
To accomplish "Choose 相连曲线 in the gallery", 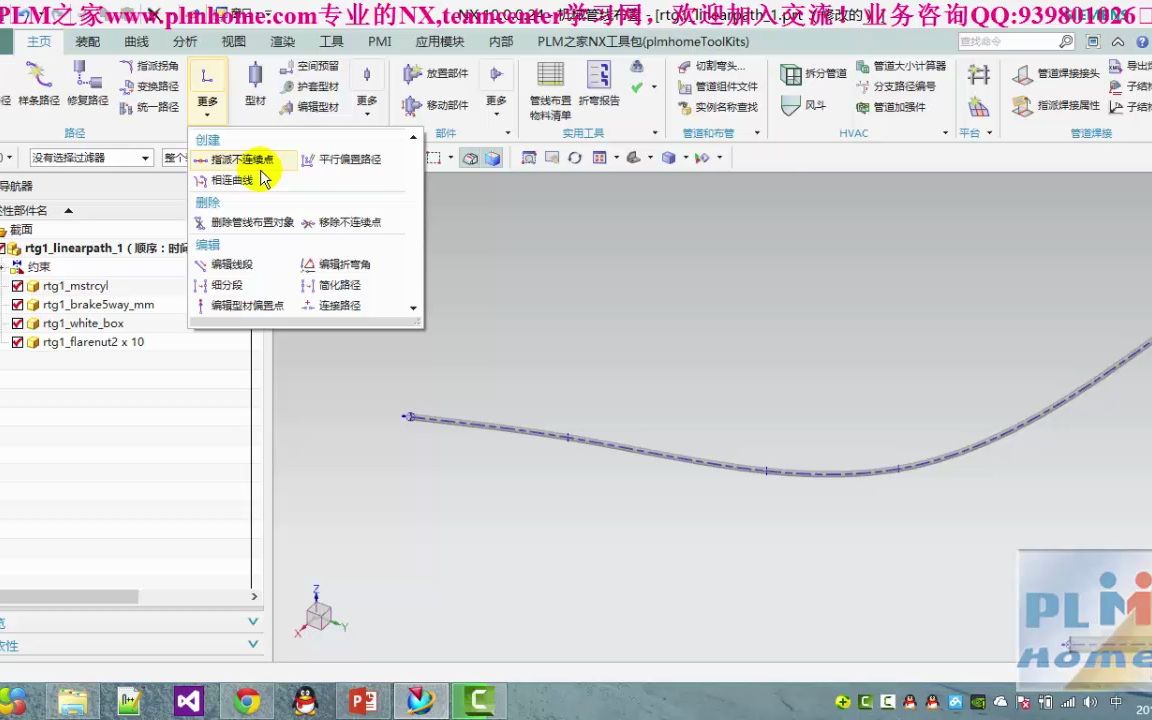I will tap(223, 180).
